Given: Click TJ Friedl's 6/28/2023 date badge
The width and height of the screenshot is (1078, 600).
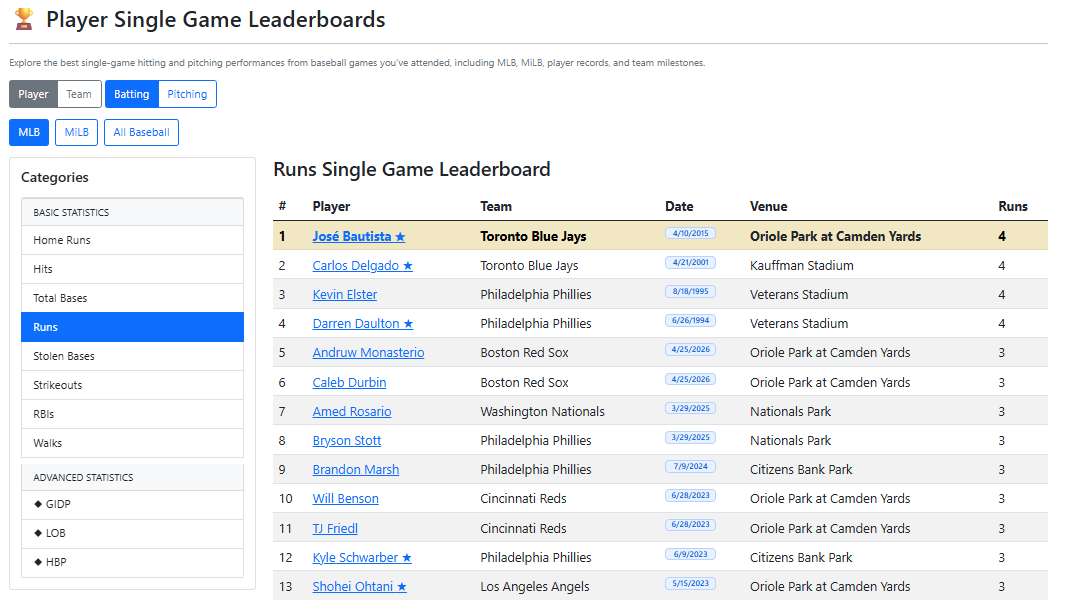Looking at the screenshot, I should coord(690,524).
